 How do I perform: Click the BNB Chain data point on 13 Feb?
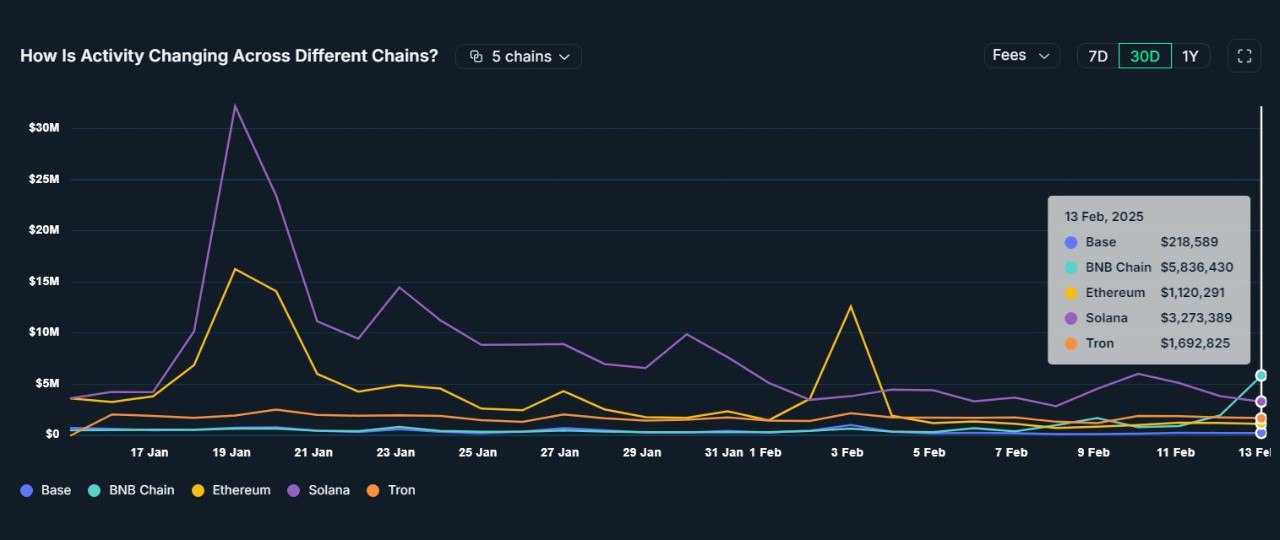1261,375
